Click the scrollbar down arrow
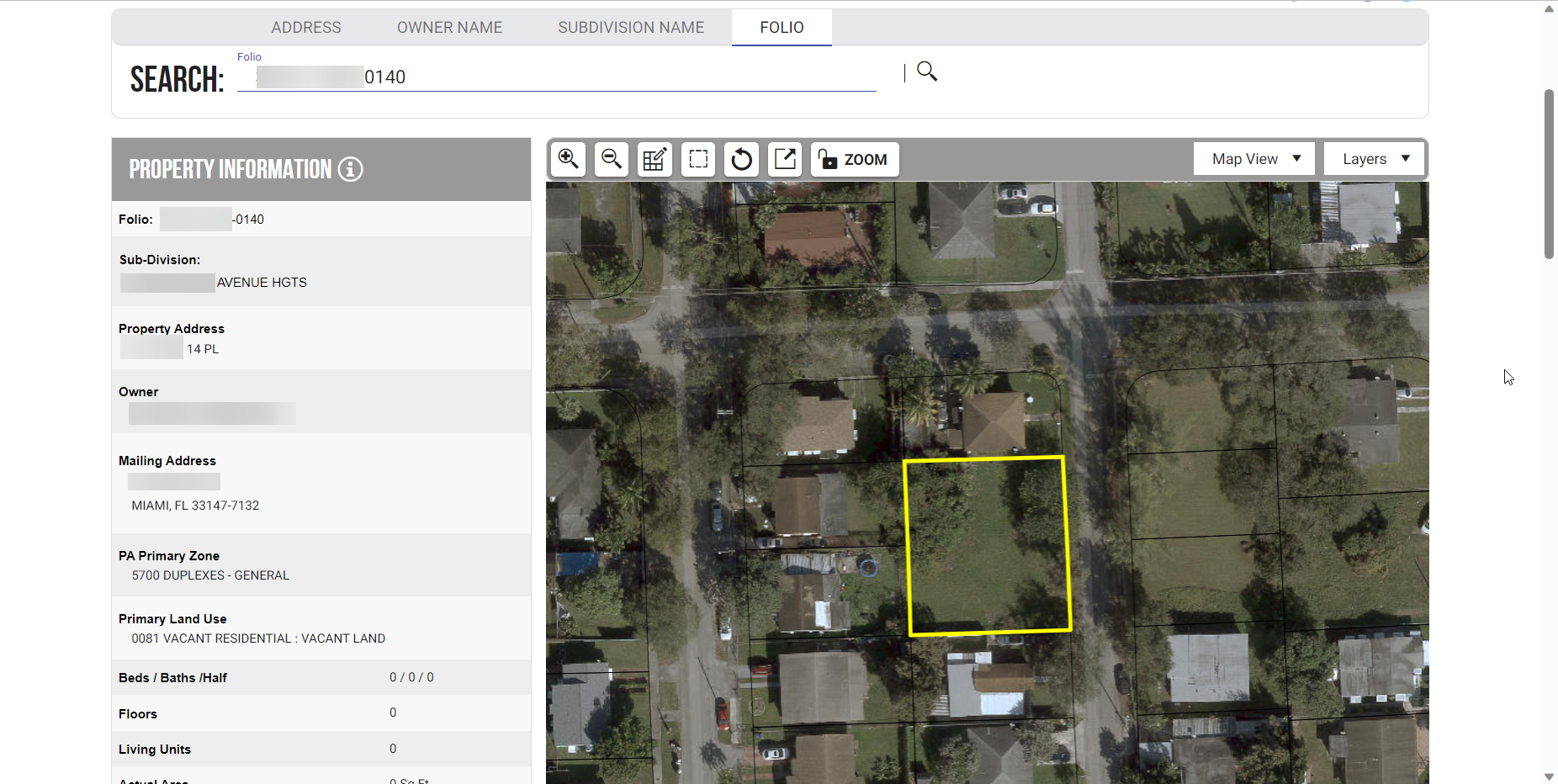 coord(1549,776)
